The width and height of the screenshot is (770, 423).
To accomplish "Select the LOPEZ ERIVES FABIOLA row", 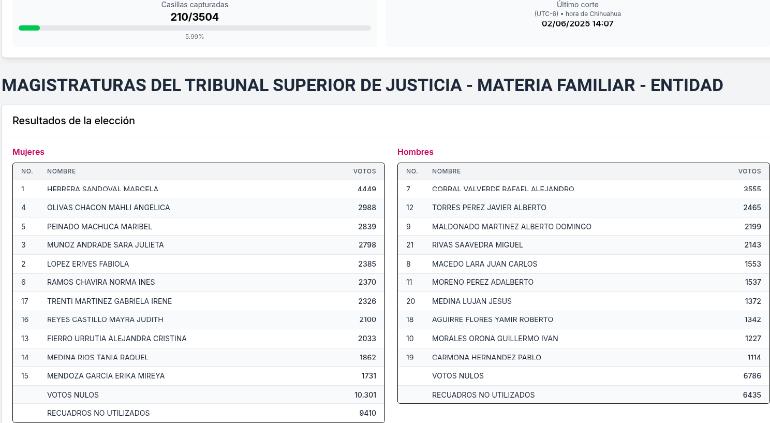I will [x=198, y=264].
